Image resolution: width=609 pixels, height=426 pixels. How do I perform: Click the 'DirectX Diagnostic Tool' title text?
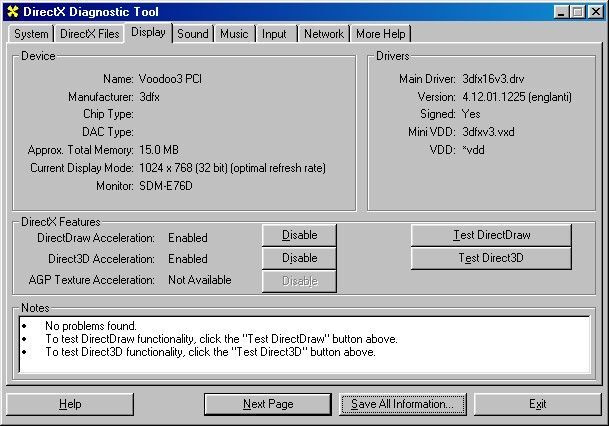click(x=91, y=12)
